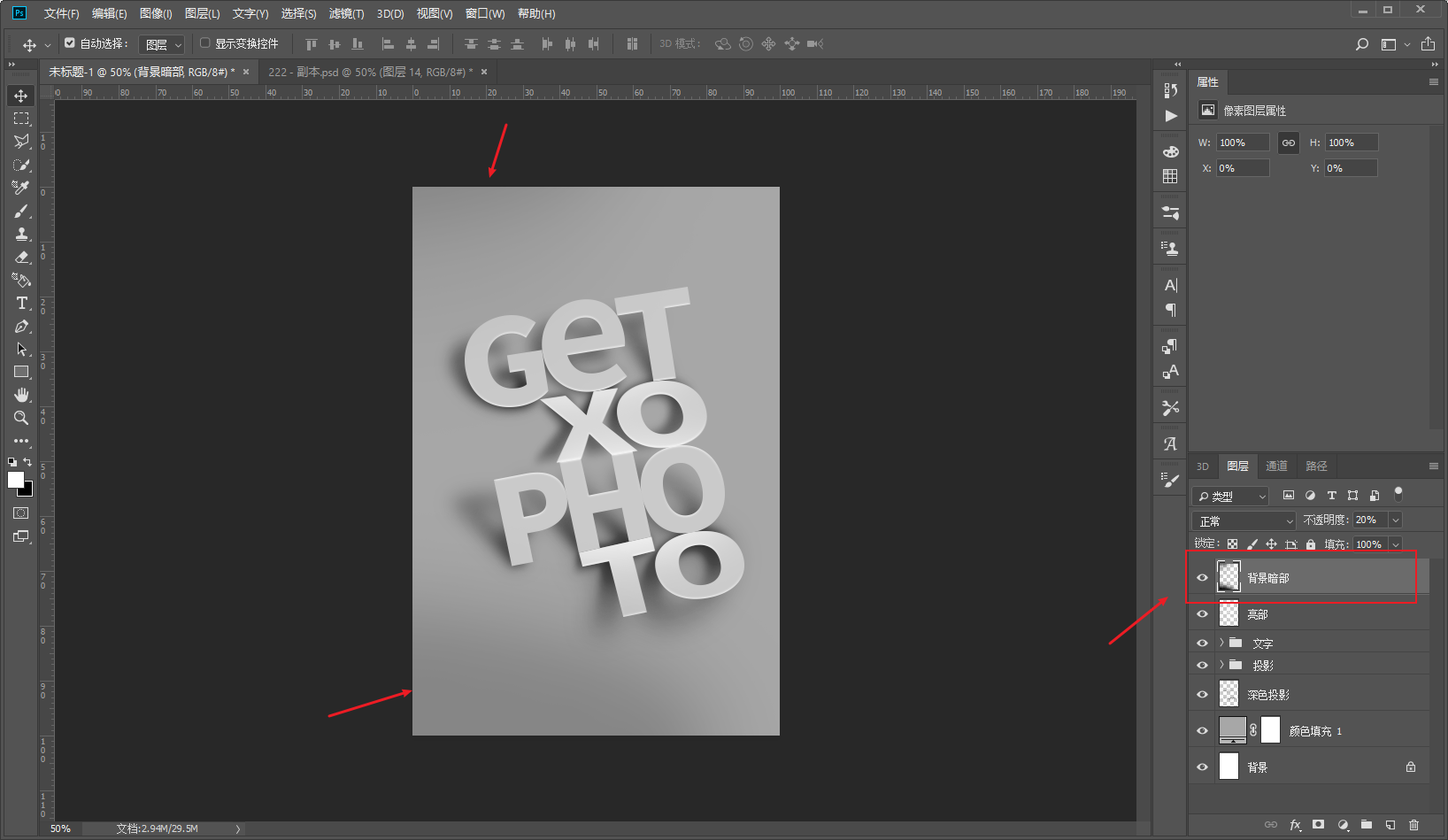Open the 滤镜 menu

346,13
